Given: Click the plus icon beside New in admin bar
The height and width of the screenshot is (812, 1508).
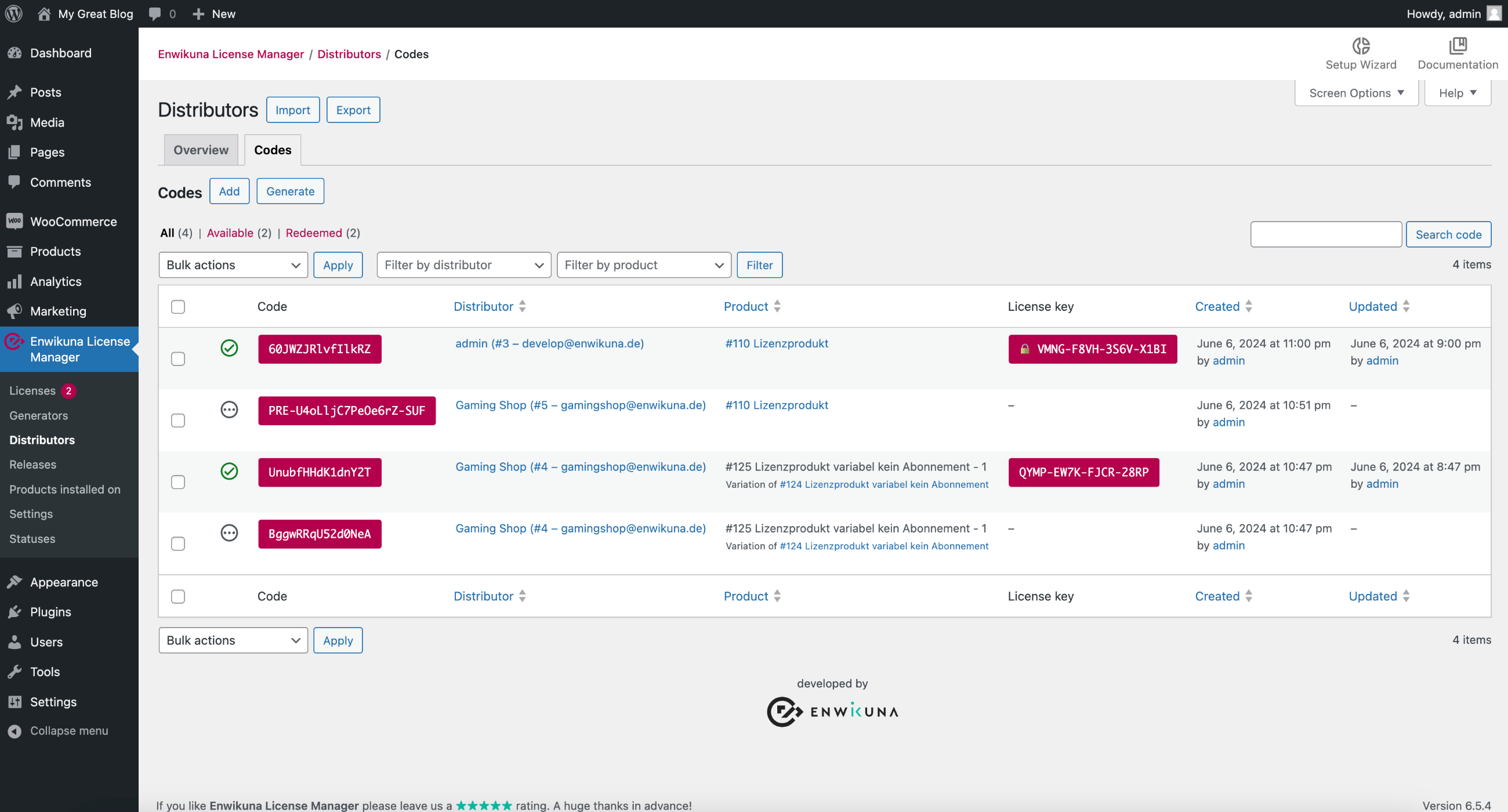Looking at the screenshot, I should tap(198, 13).
